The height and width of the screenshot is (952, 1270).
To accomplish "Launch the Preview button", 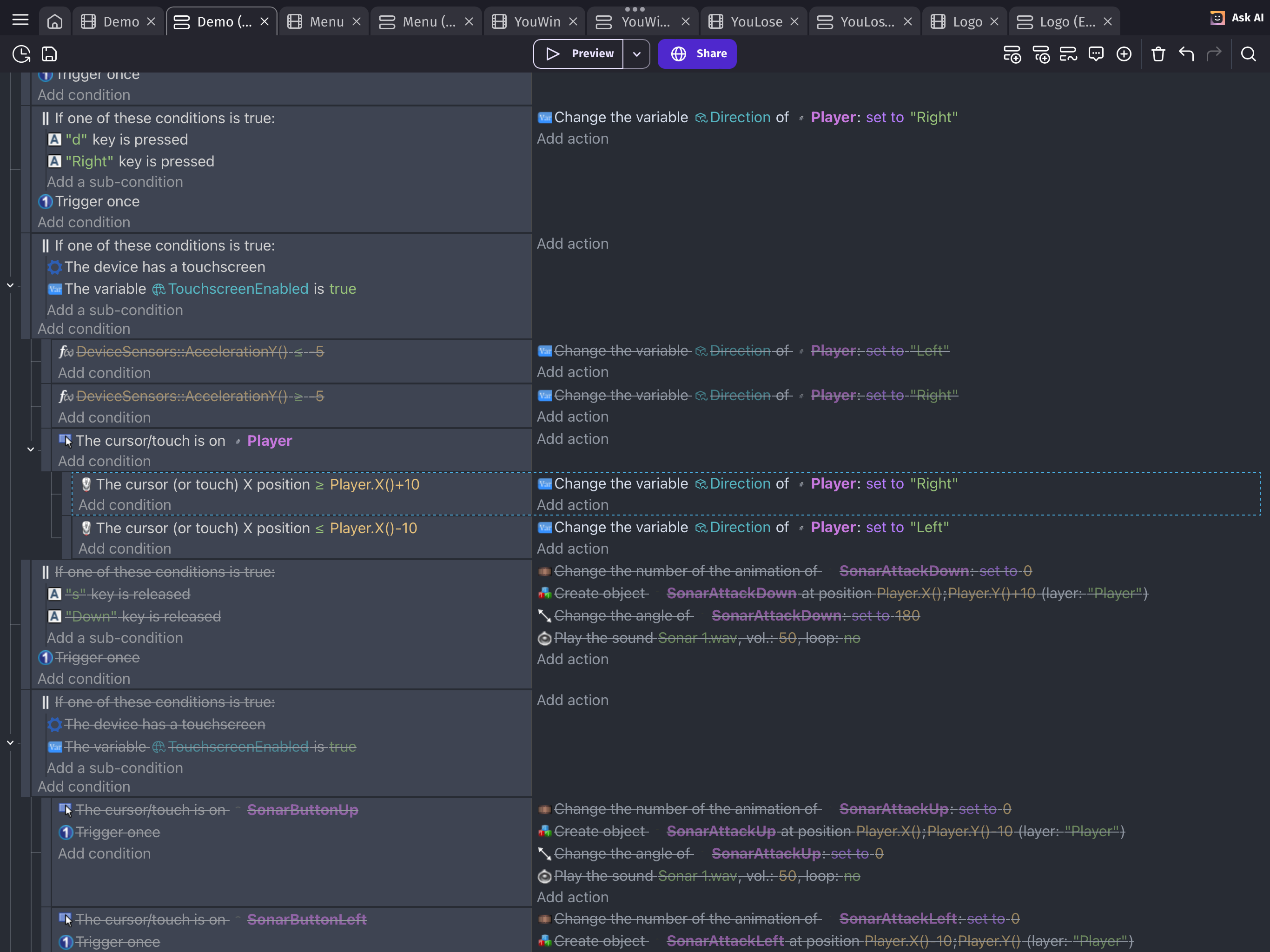I will coord(578,54).
